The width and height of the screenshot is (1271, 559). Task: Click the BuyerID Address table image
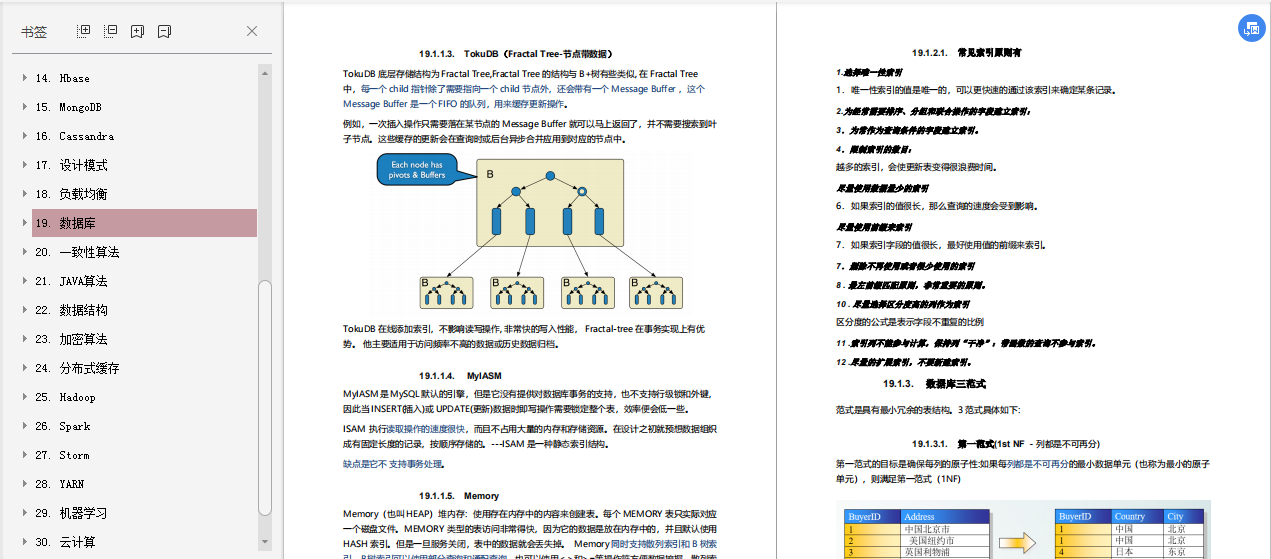[1024, 530]
